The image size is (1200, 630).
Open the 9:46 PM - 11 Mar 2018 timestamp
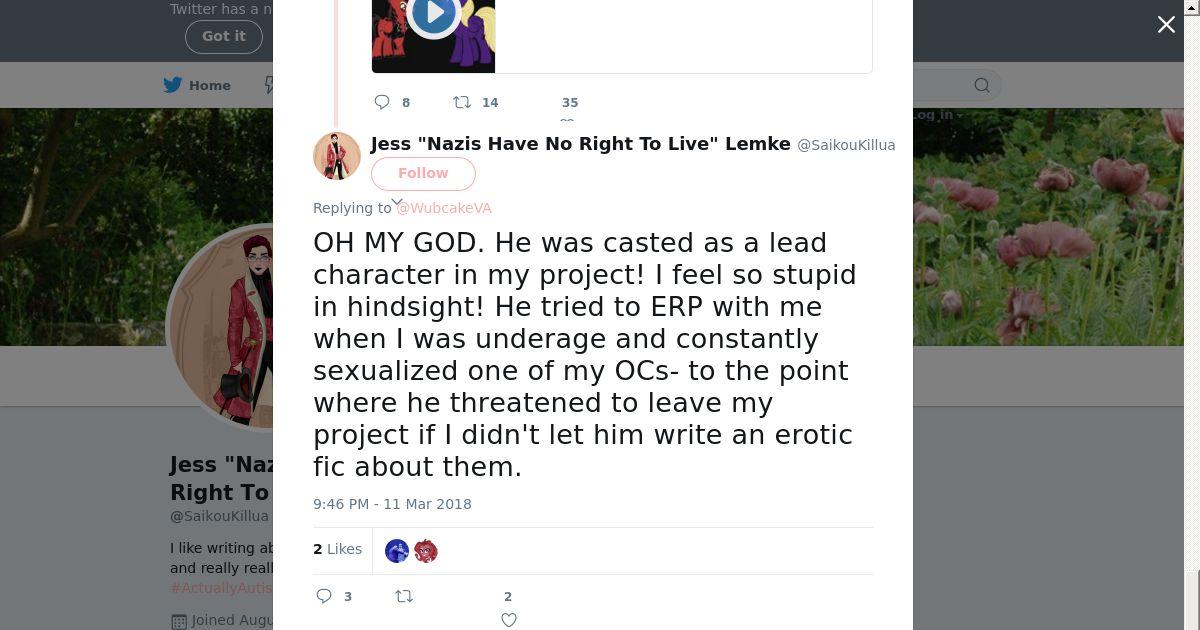392,504
